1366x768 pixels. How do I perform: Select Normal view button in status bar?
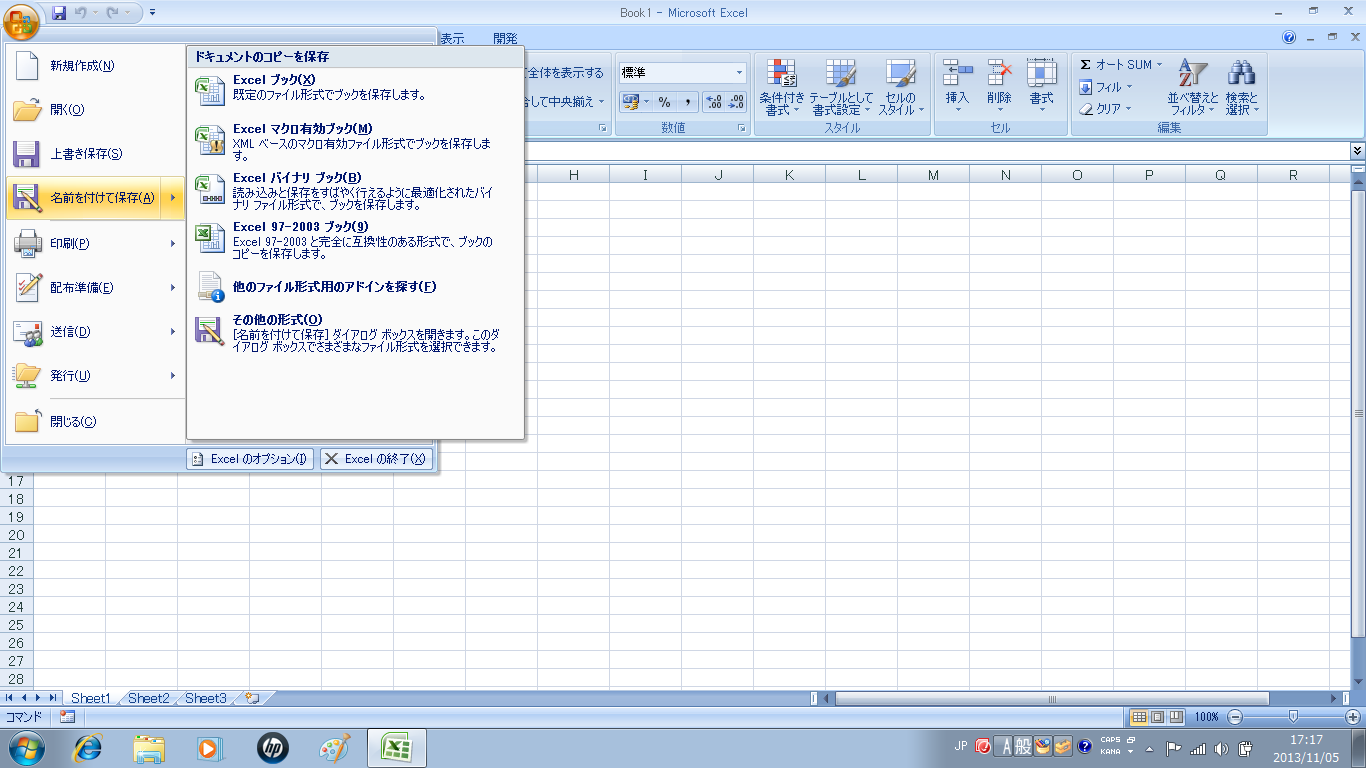coord(1138,717)
